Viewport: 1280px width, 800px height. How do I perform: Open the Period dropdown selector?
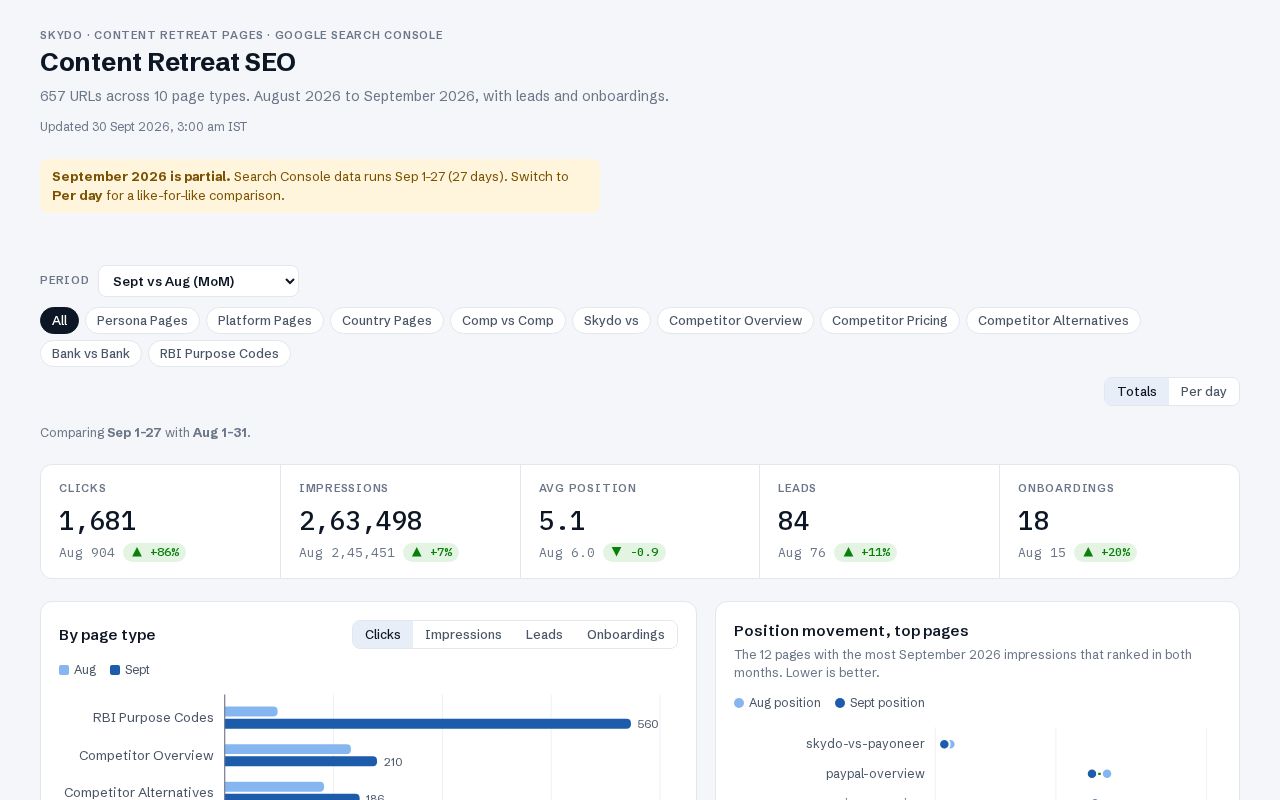(x=198, y=281)
